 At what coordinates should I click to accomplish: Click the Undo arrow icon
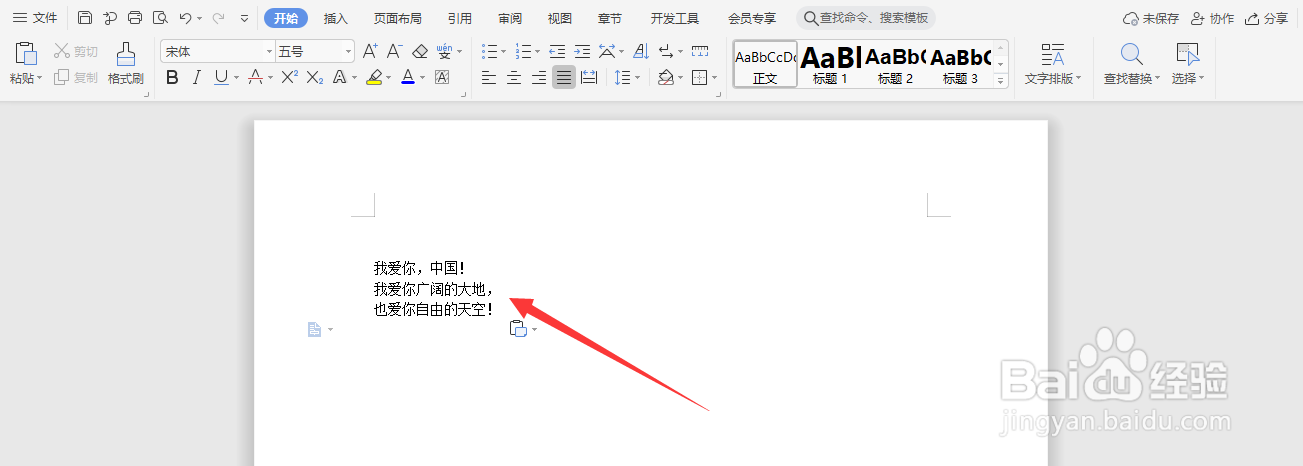[x=185, y=18]
